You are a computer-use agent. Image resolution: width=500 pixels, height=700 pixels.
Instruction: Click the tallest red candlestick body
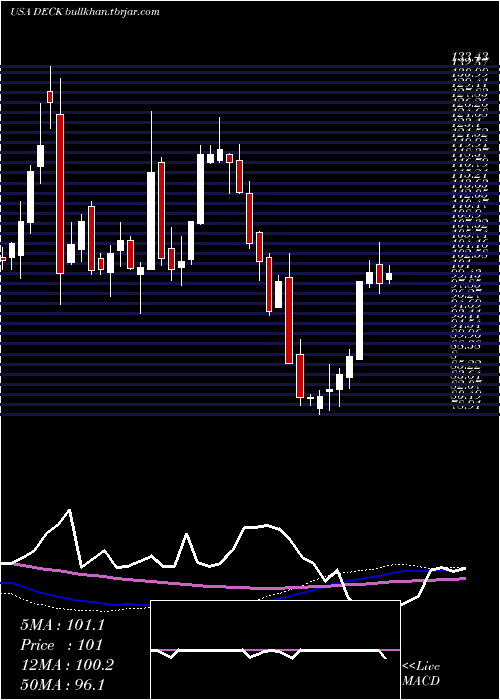(60, 194)
